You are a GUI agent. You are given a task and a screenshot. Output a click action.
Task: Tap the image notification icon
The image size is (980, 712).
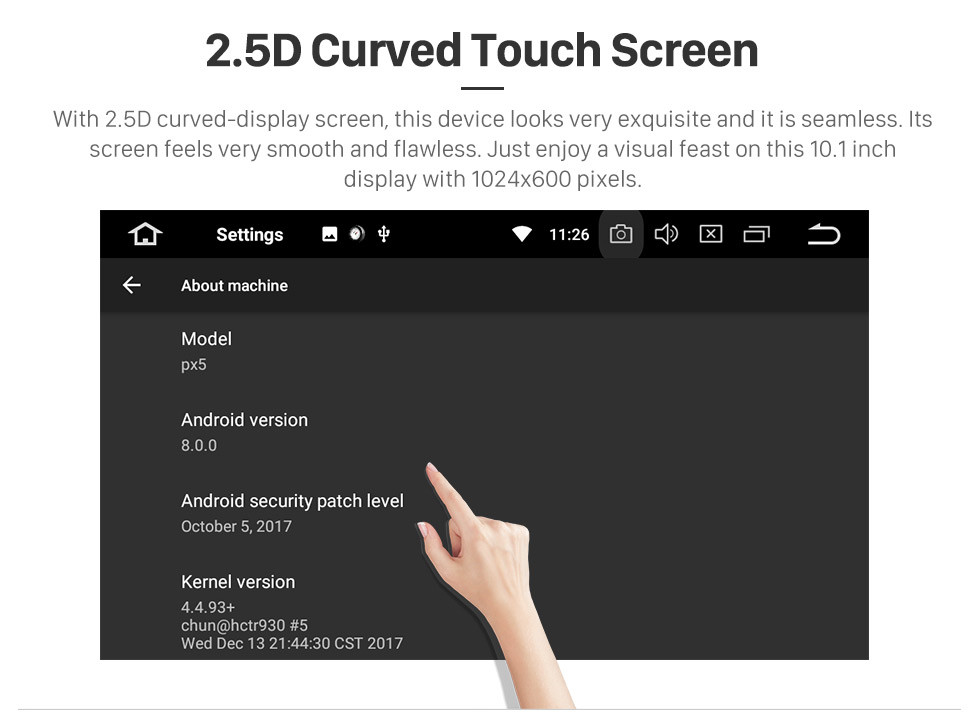tap(329, 234)
